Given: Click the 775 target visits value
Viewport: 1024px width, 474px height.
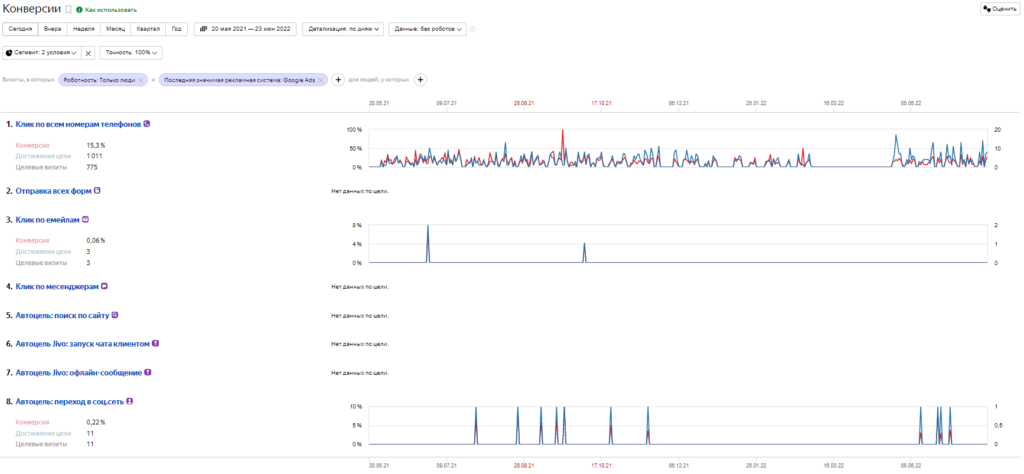Looking at the screenshot, I should click(x=92, y=167).
